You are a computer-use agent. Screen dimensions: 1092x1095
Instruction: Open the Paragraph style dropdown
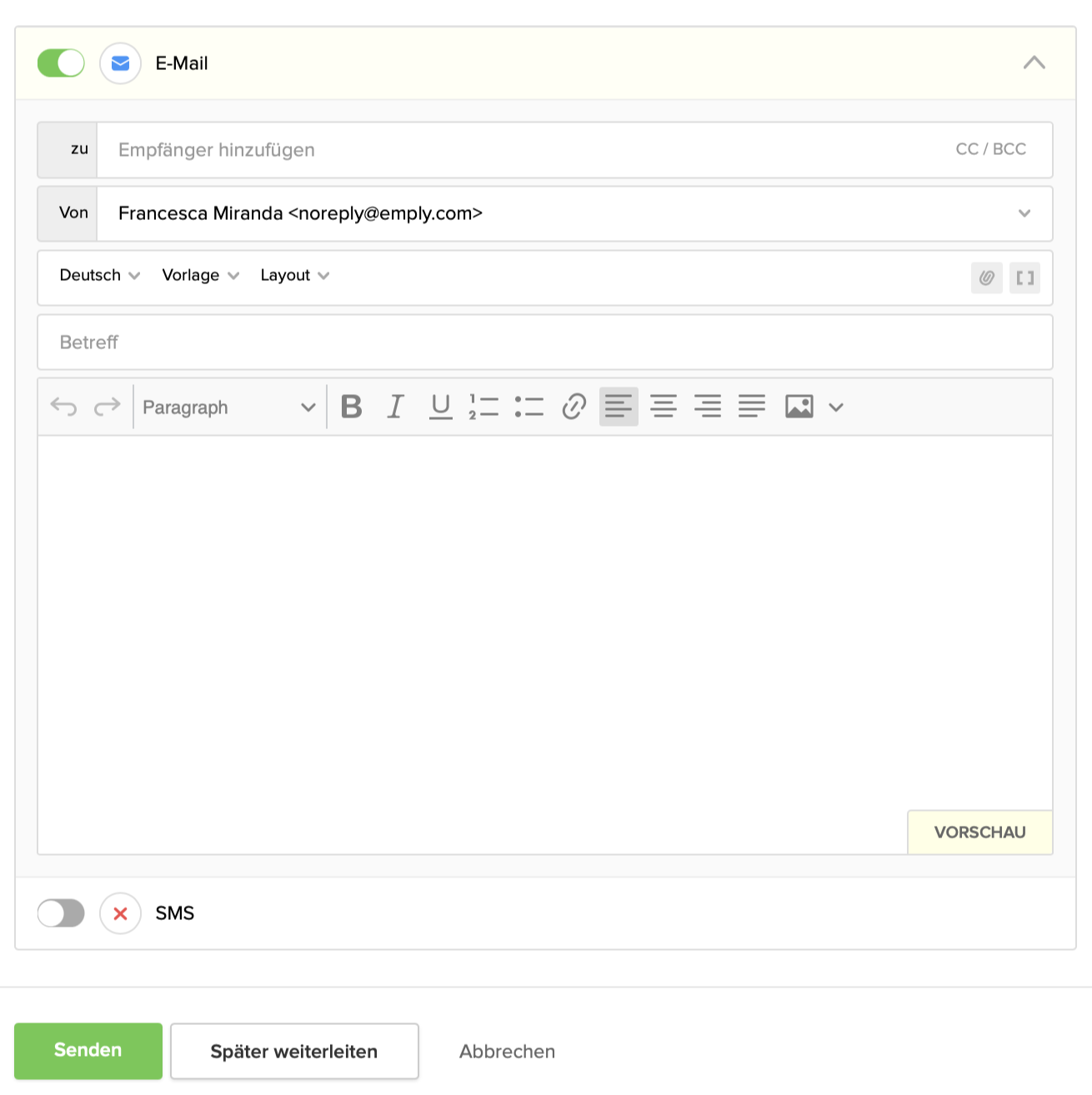point(228,407)
